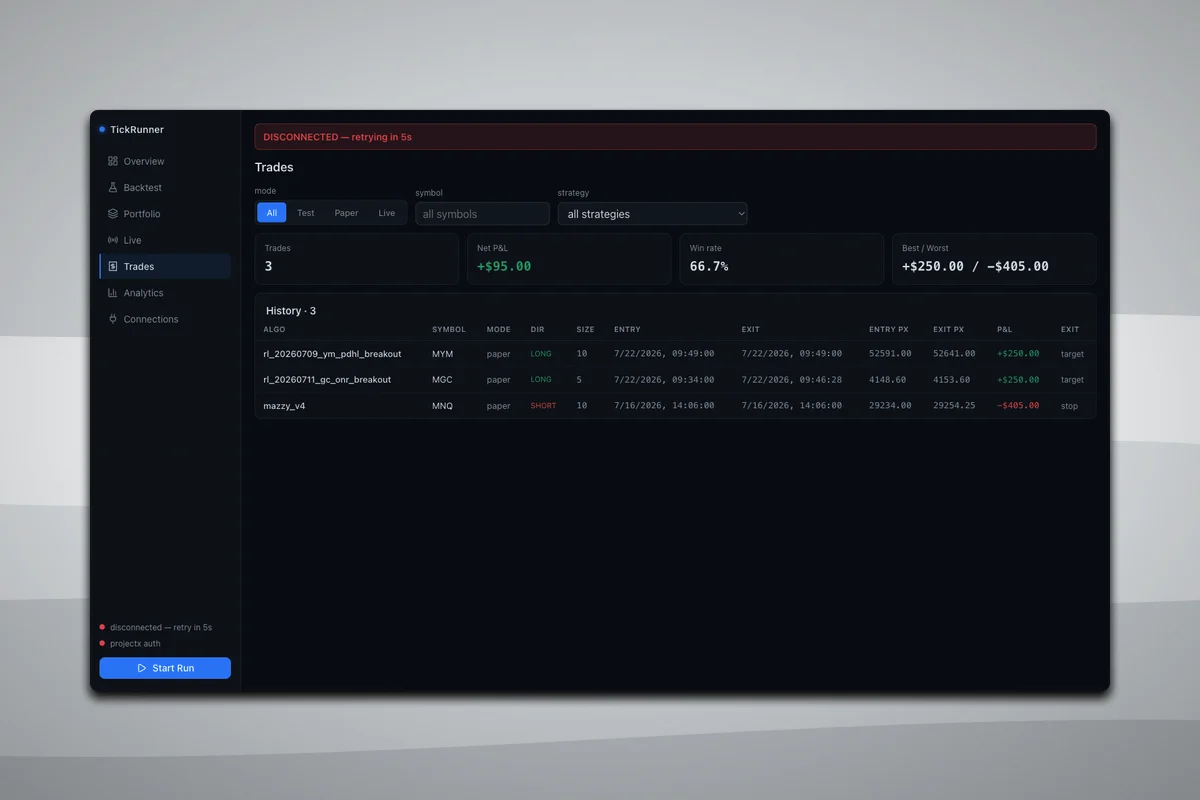Click the stop exit reason cell
Viewport: 1200px width, 800px height.
[x=1069, y=406]
